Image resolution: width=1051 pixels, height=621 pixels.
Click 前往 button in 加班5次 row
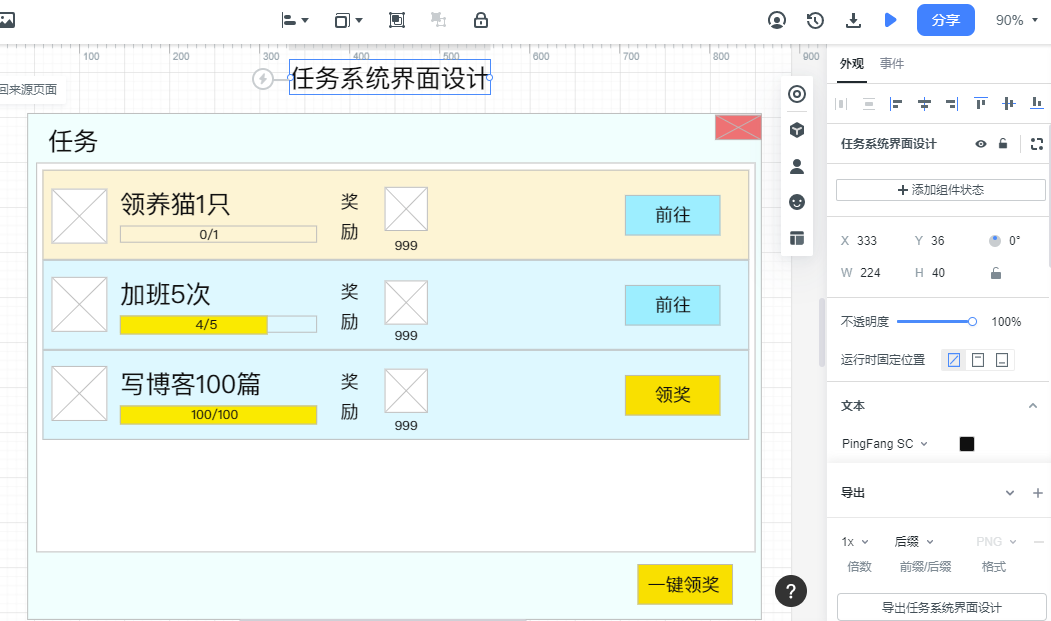[x=672, y=305]
